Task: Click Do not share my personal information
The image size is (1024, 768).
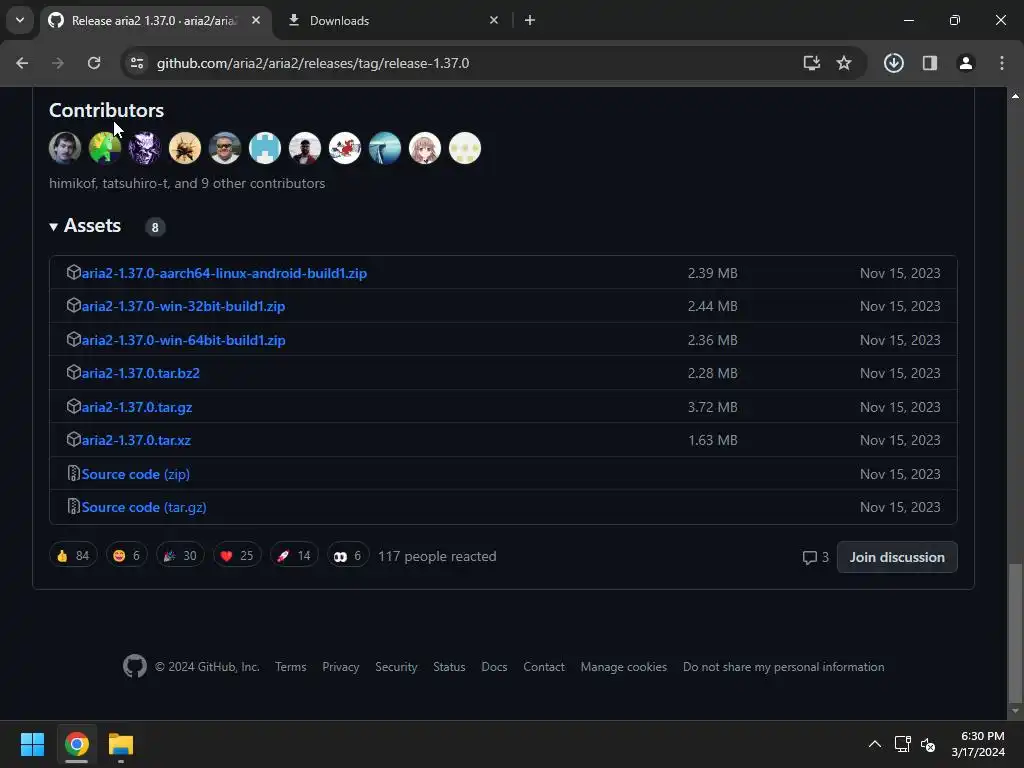Action: [x=784, y=667]
